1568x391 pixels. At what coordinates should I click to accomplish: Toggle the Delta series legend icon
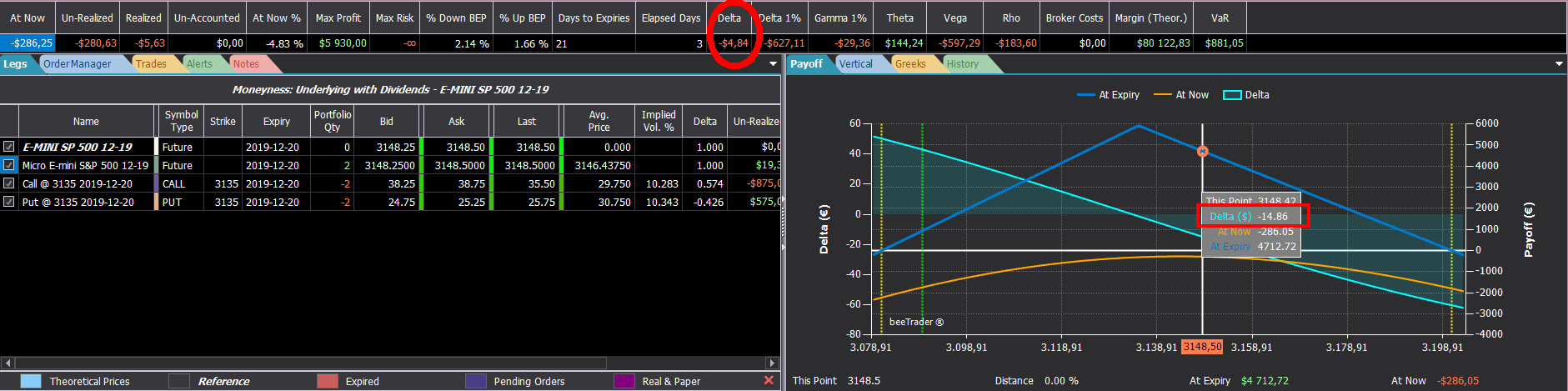(x=1232, y=95)
